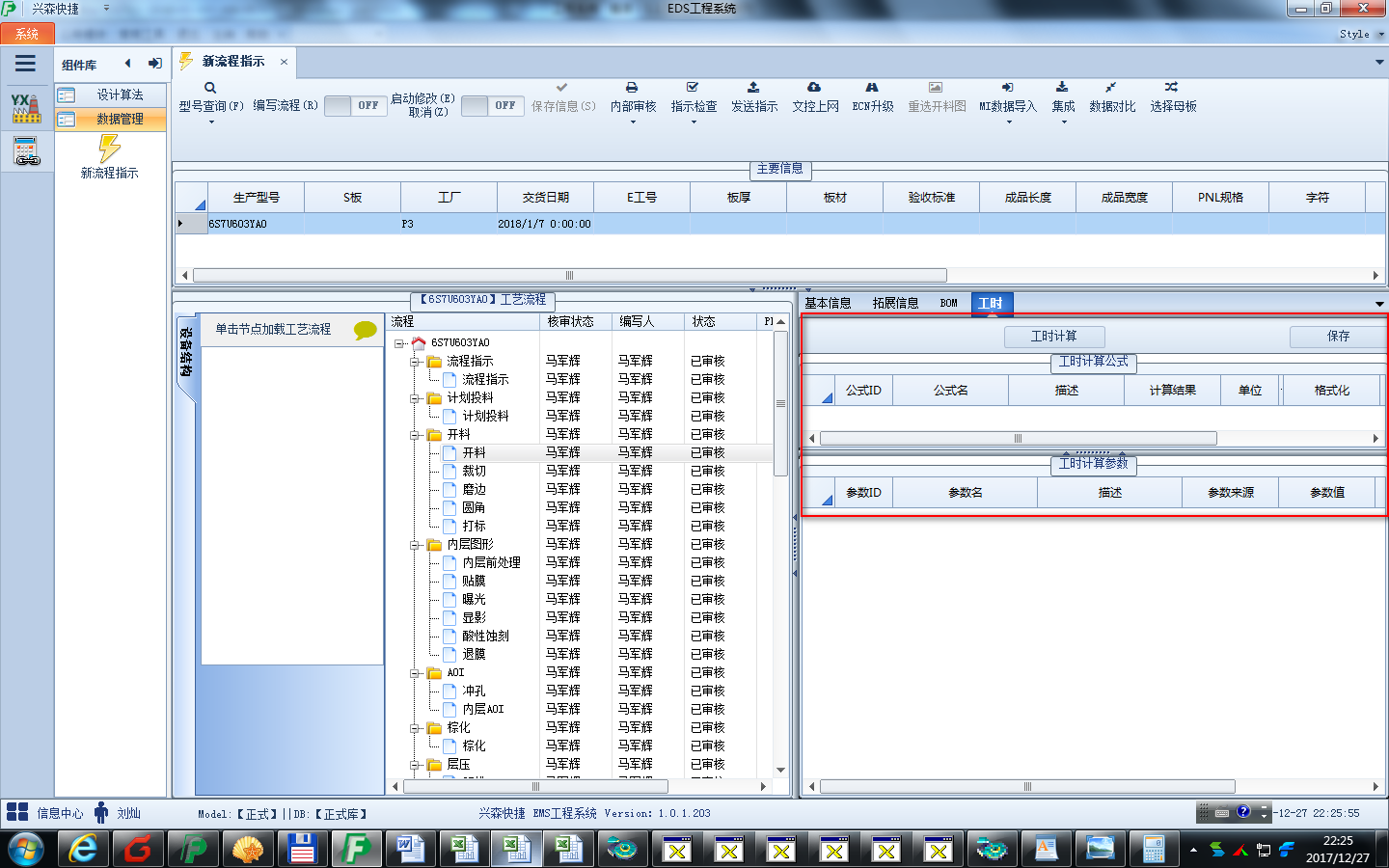Image resolution: width=1389 pixels, height=868 pixels.
Task: Close the 新流程指示 tab
Action: [284, 62]
